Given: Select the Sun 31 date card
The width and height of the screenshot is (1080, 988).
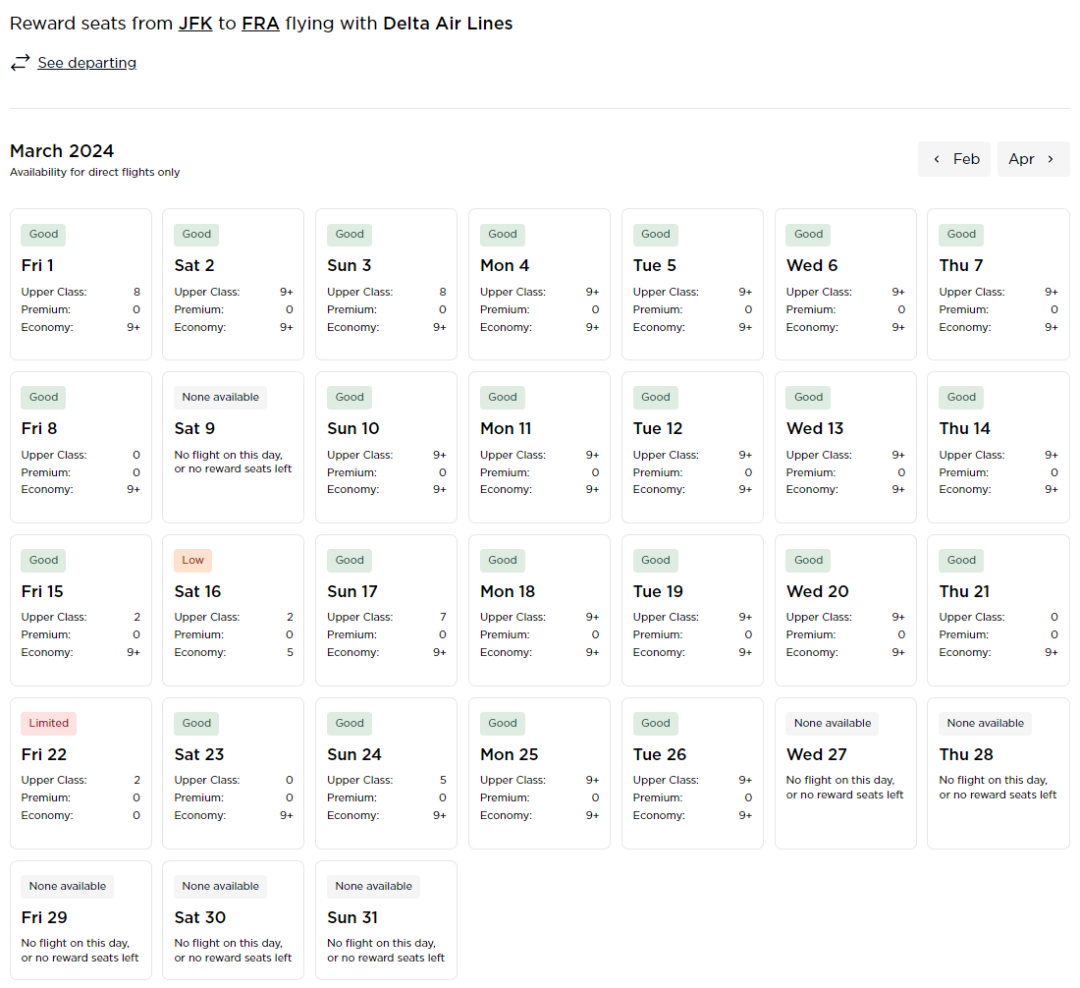Looking at the screenshot, I should (x=386, y=920).
